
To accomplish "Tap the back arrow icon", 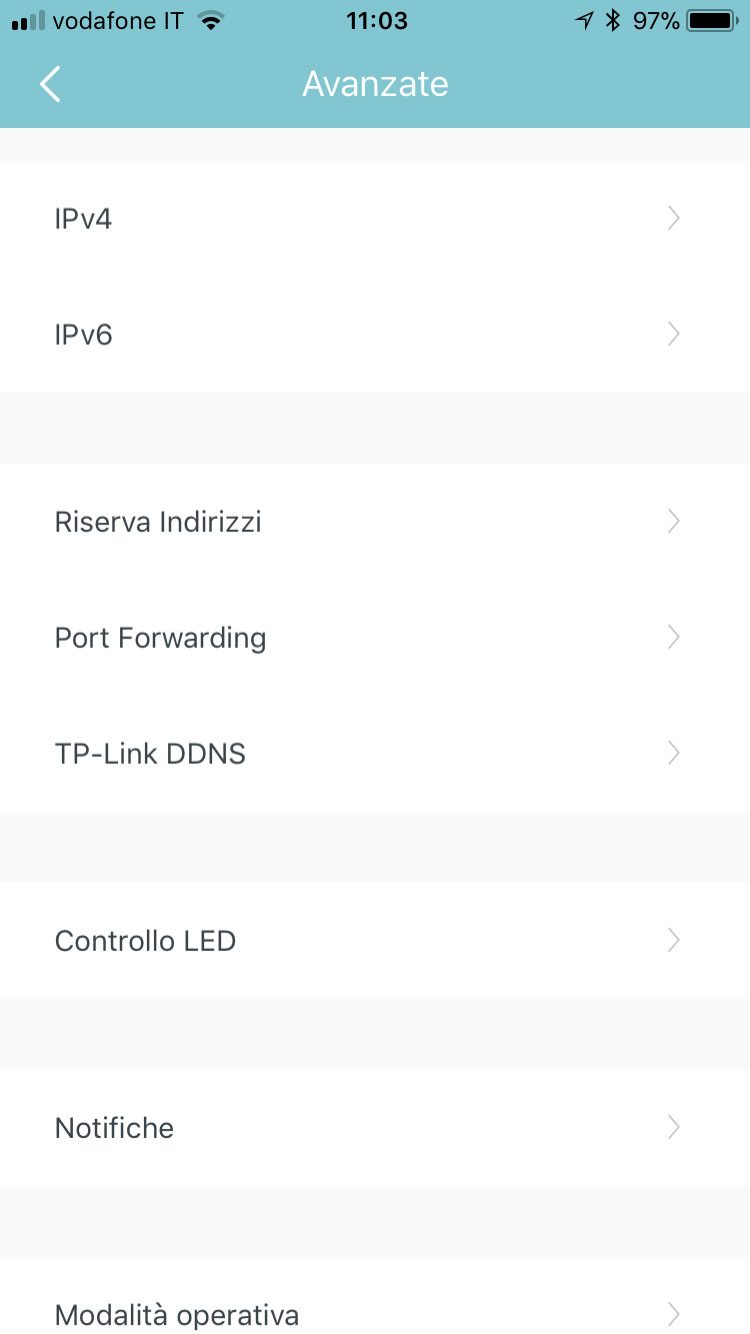I will coord(50,85).
